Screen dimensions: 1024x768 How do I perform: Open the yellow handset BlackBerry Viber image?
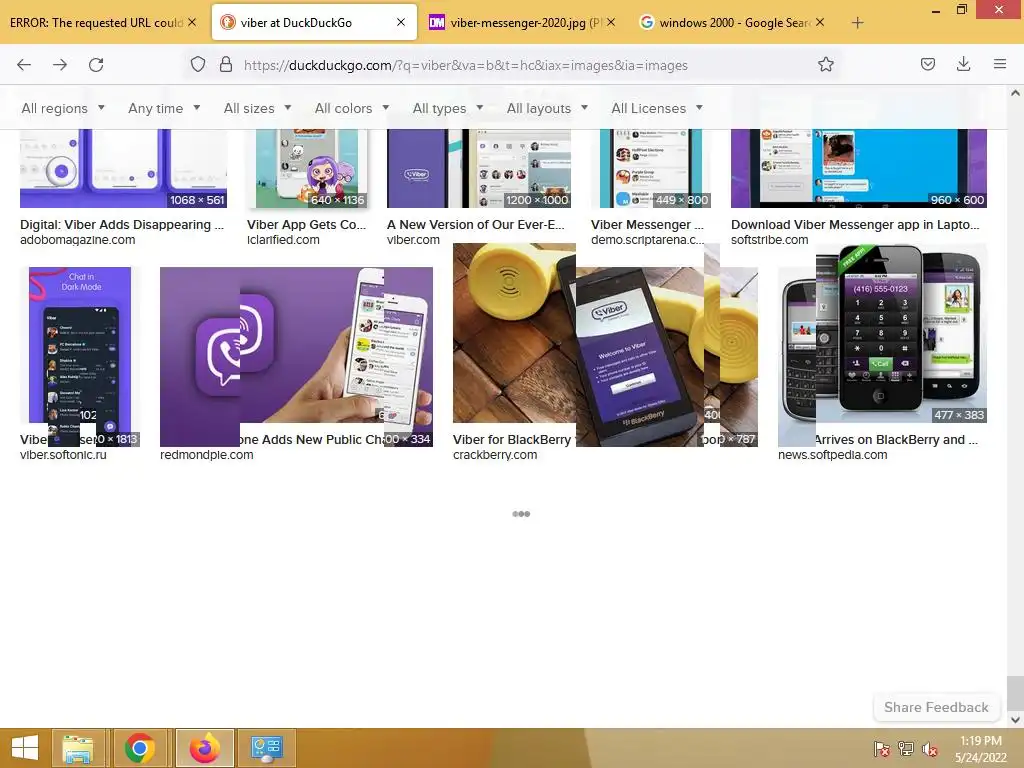click(x=605, y=345)
